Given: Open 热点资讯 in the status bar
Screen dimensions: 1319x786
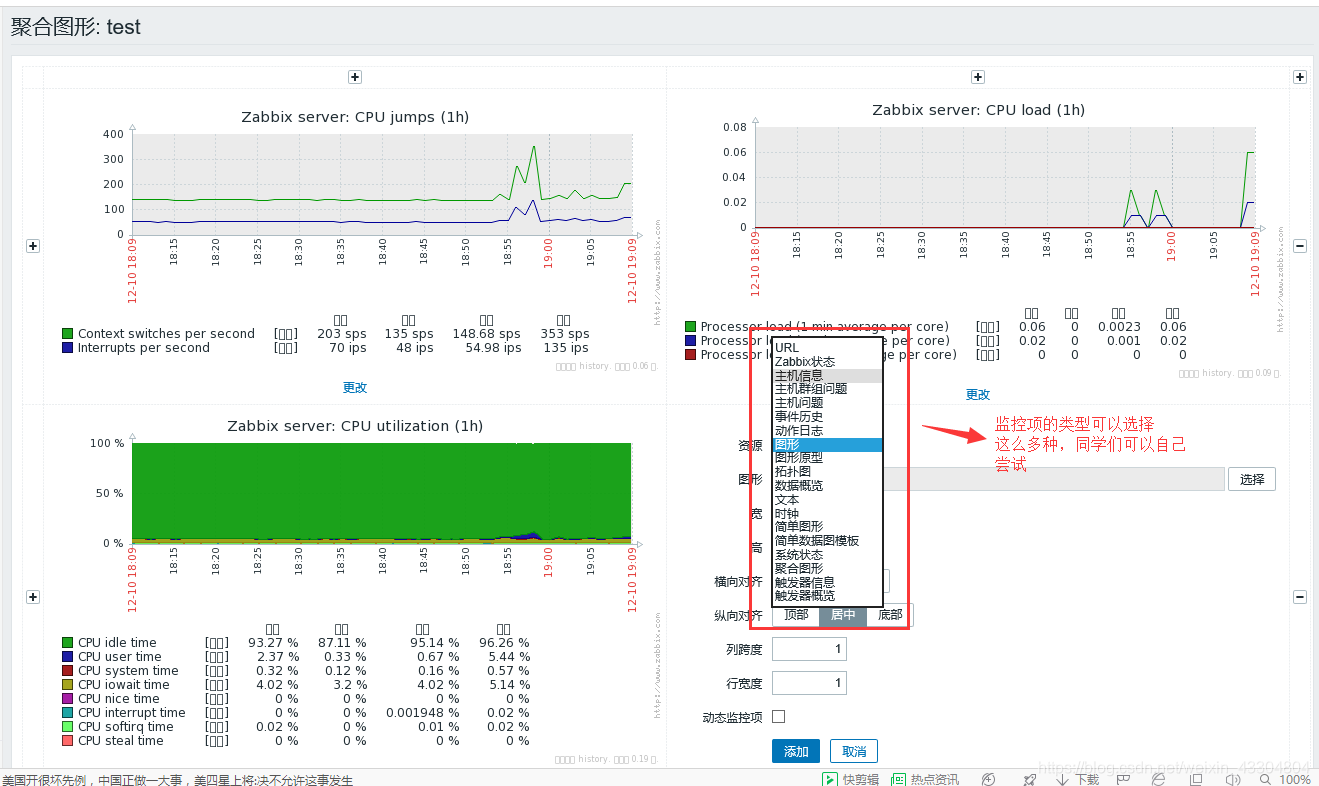Looking at the screenshot, I should click(925, 779).
